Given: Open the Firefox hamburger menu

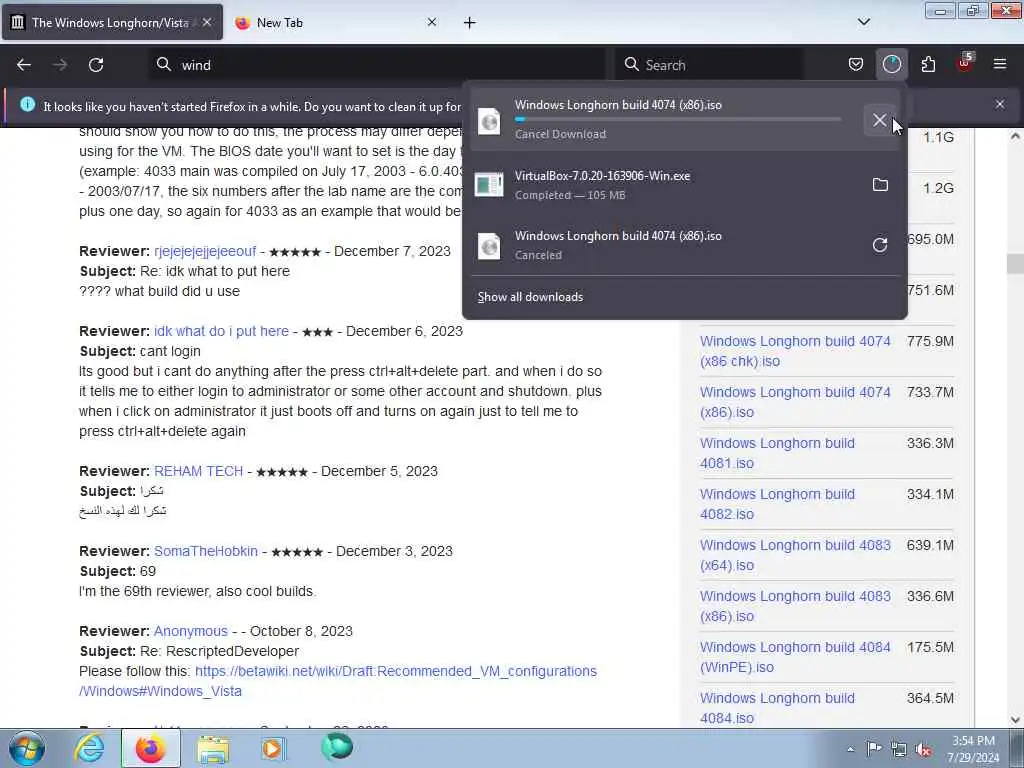Looking at the screenshot, I should pyautogui.click(x=1000, y=64).
